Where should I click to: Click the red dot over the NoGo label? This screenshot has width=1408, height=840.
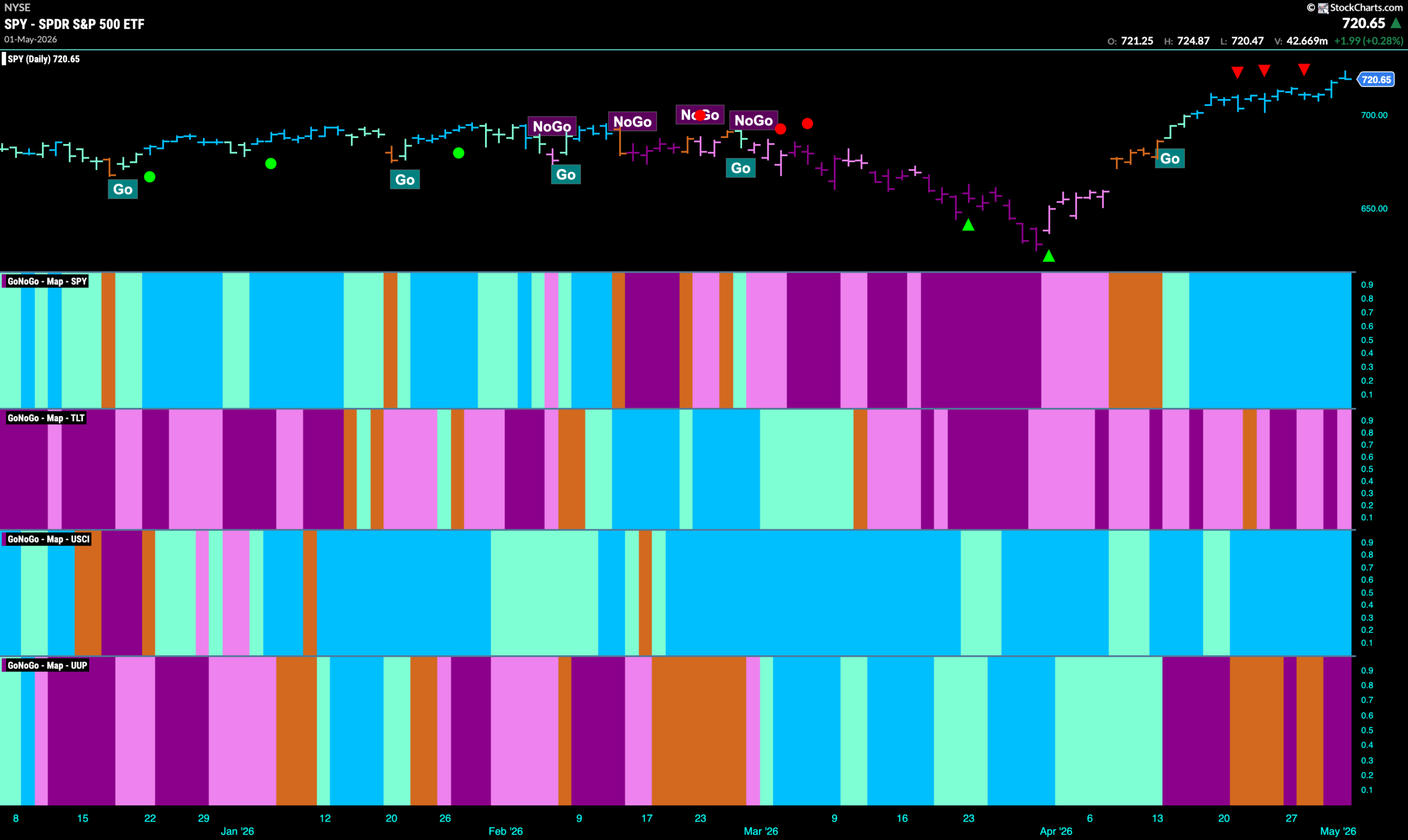pyautogui.click(x=700, y=115)
